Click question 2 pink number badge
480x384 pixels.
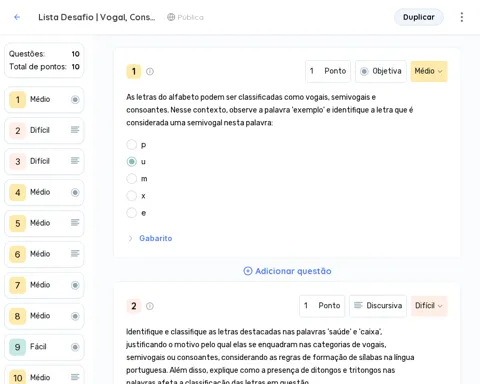134,306
